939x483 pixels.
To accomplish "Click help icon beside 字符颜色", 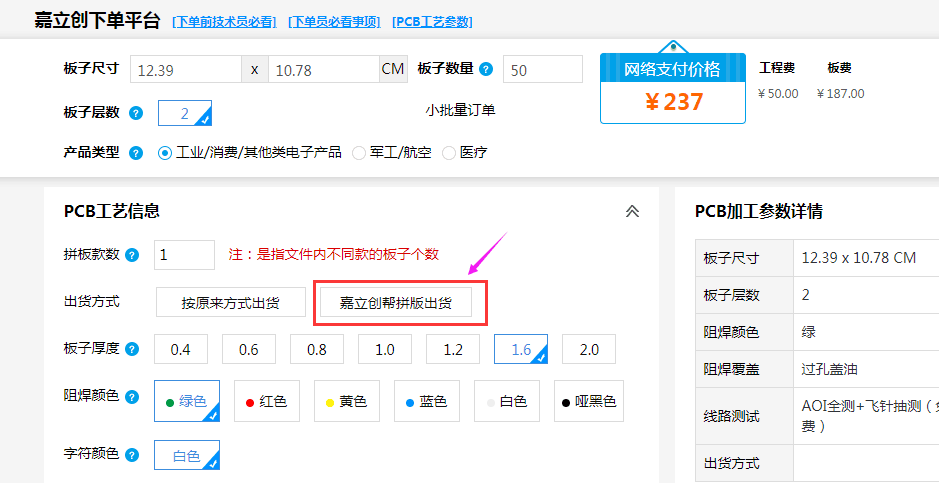I will pos(132,454).
